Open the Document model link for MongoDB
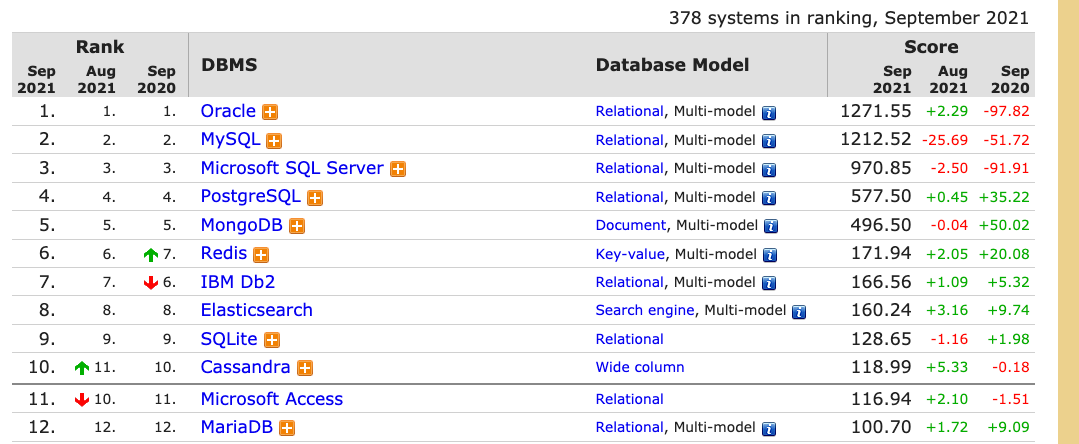Screen dimensions: 1079x444 (x=630, y=225)
